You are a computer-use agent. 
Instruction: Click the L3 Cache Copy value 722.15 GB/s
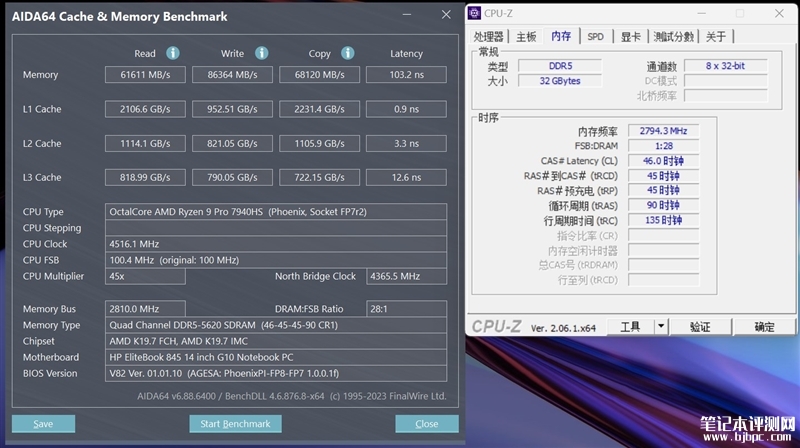pyautogui.click(x=319, y=178)
